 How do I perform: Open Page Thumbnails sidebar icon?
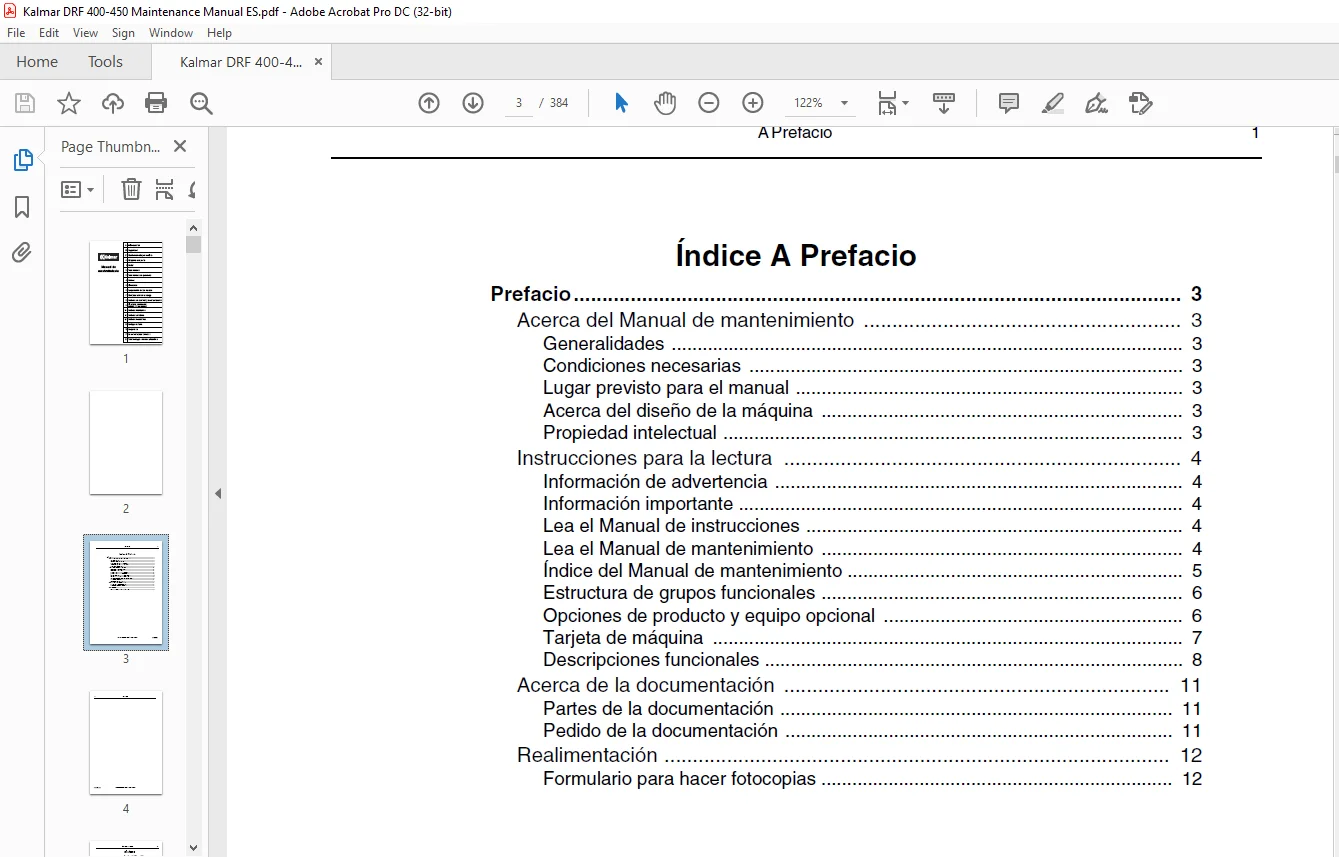tap(22, 160)
